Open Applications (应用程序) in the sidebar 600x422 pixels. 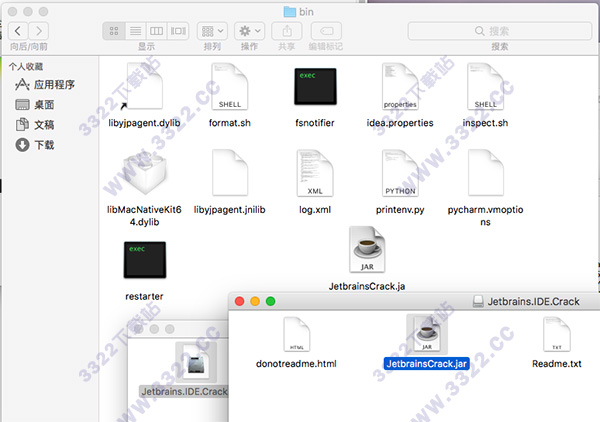pyautogui.click(x=45, y=85)
